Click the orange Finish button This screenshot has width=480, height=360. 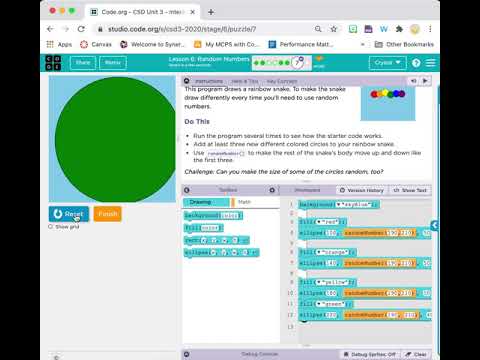pos(108,214)
